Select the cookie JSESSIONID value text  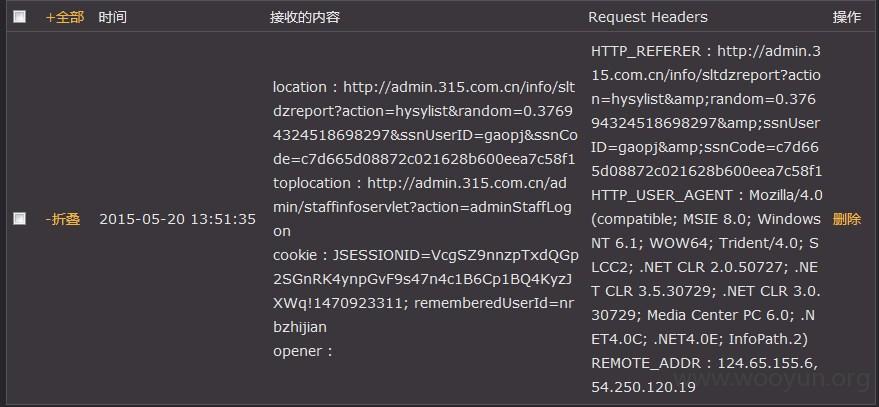pyautogui.click(x=425, y=279)
